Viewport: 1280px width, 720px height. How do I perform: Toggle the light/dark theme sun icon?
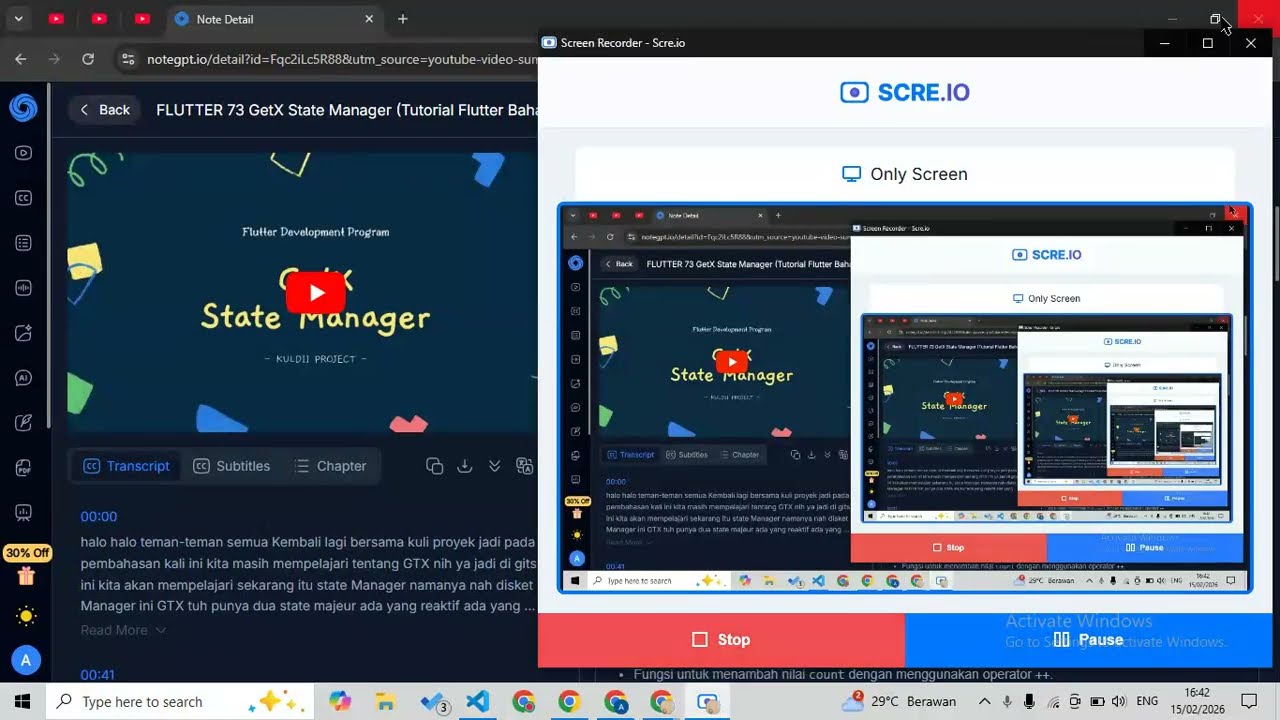(x=25, y=616)
